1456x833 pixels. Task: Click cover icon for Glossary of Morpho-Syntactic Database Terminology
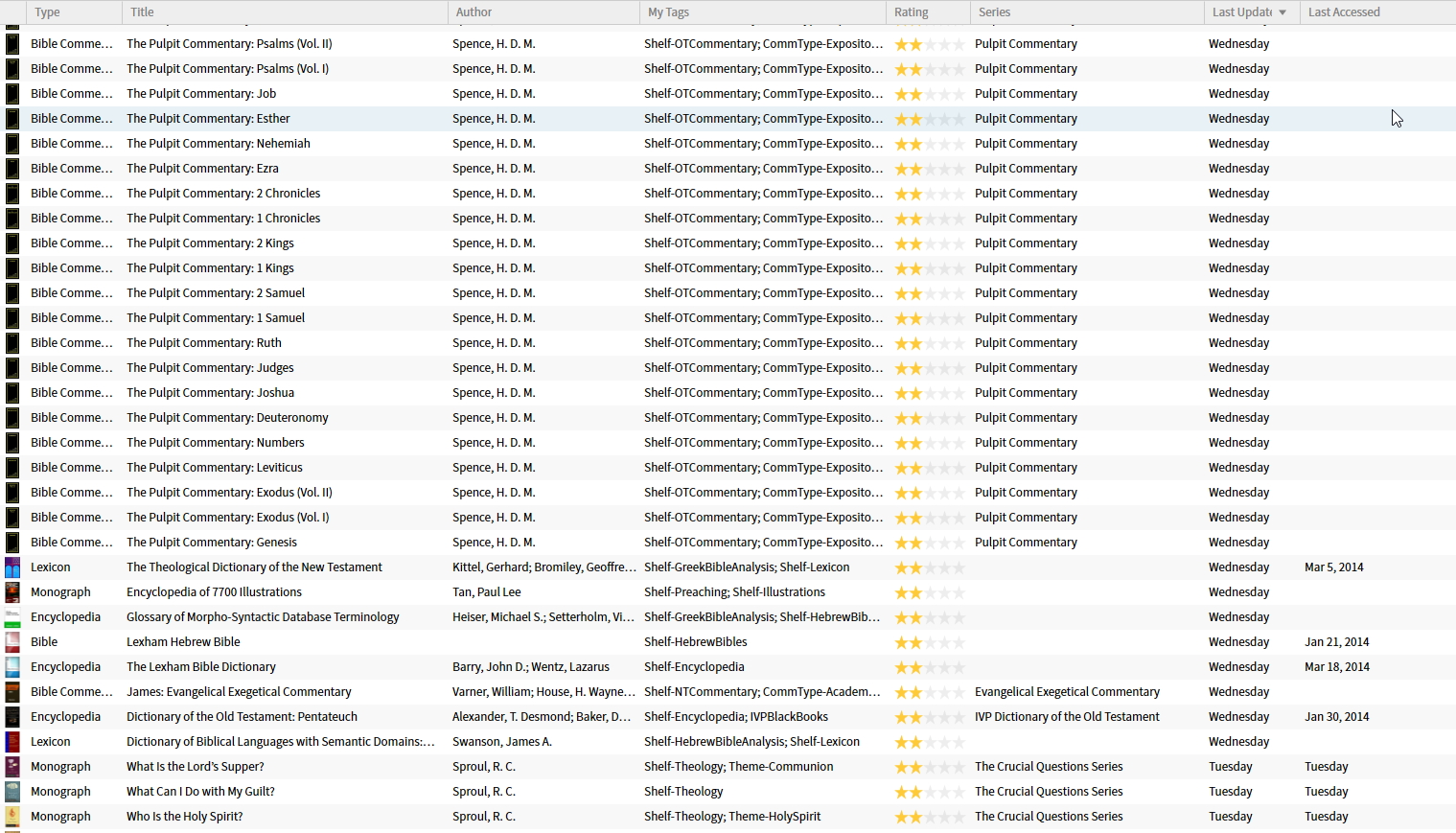12,617
